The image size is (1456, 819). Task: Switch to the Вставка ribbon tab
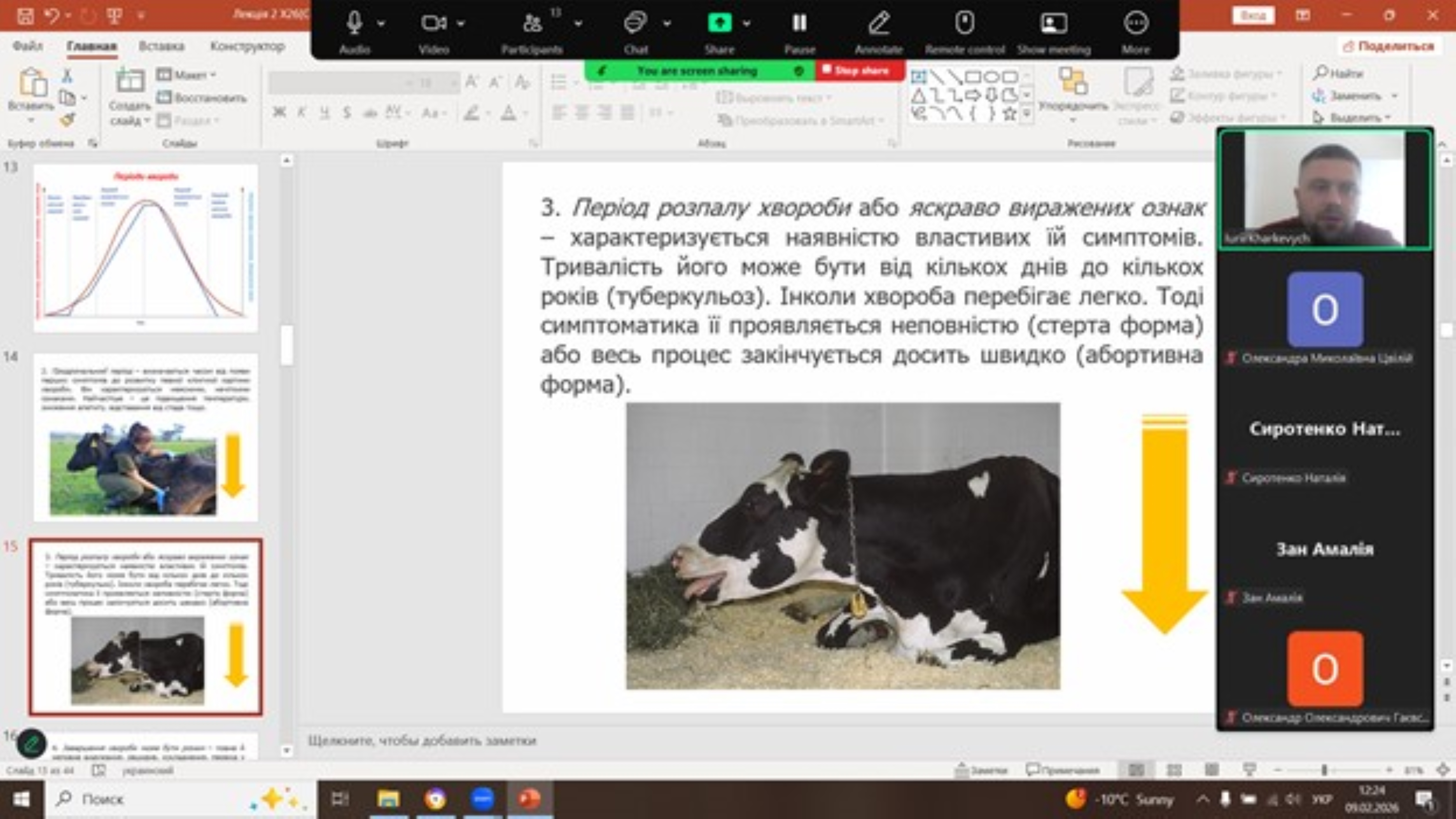161,46
